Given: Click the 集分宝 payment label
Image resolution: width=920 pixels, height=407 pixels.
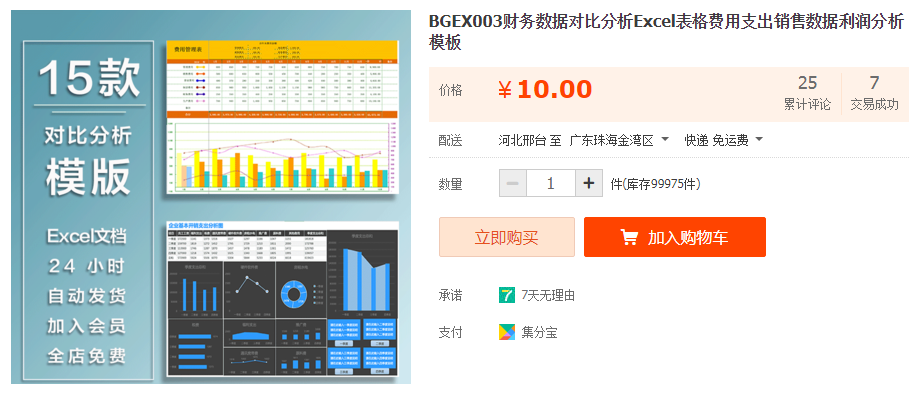Looking at the screenshot, I should 539,333.
